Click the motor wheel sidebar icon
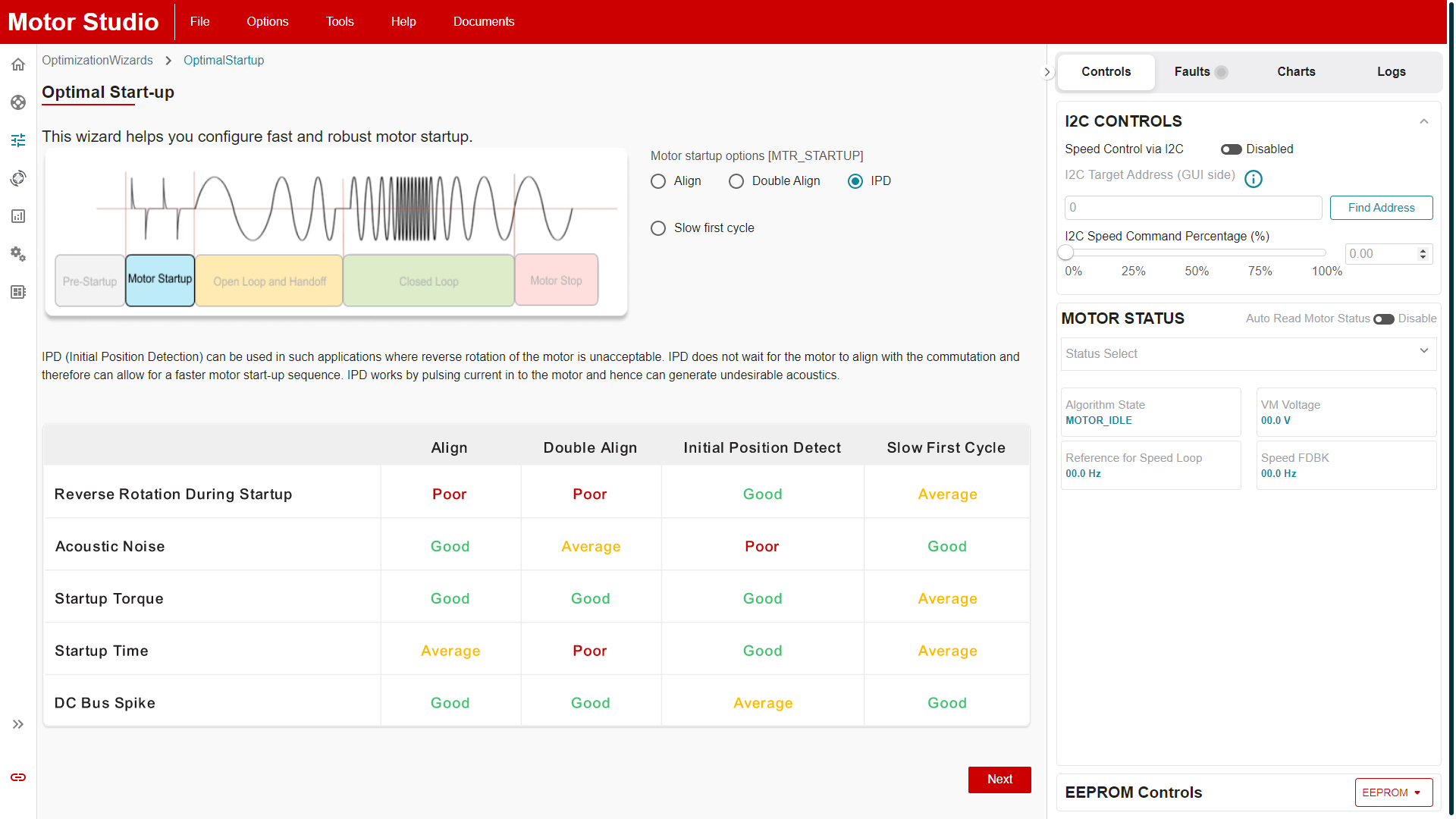 coord(18,102)
